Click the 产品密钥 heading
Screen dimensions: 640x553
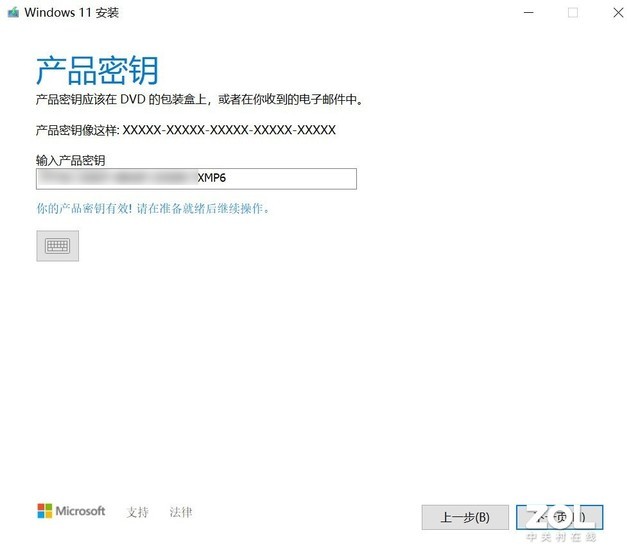pos(97,71)
